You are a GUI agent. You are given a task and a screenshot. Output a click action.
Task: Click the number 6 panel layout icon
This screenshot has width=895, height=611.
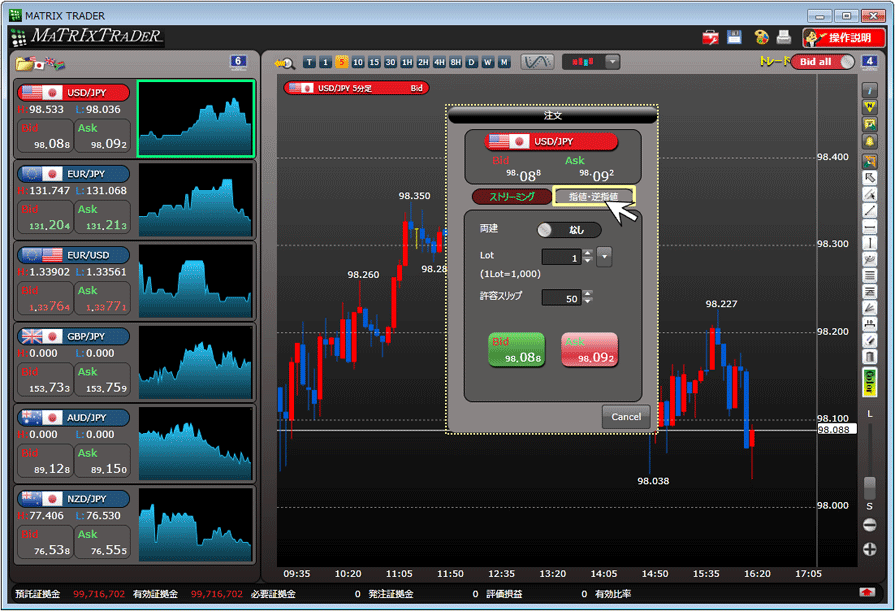coord(238,62)
